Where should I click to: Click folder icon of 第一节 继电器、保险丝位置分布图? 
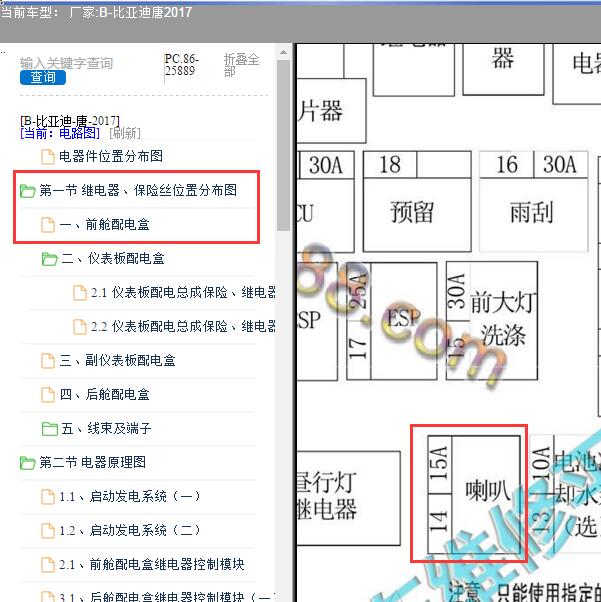[28, 190]
